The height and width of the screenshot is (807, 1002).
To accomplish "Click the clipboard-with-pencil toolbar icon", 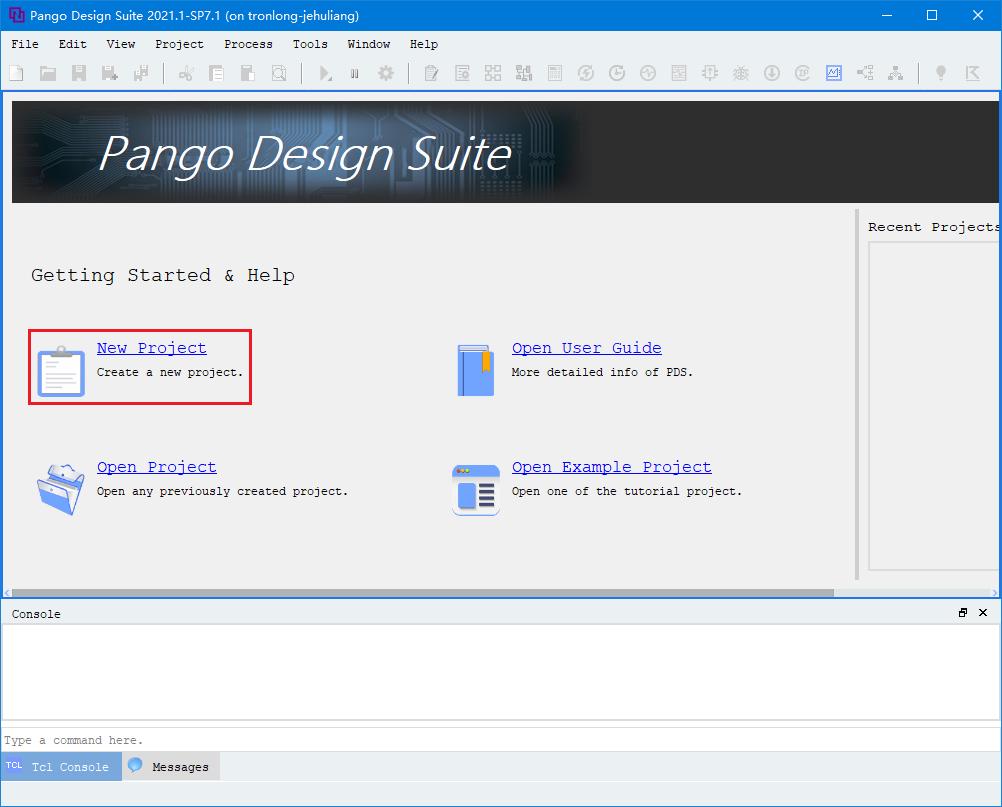I will point(431,73).
